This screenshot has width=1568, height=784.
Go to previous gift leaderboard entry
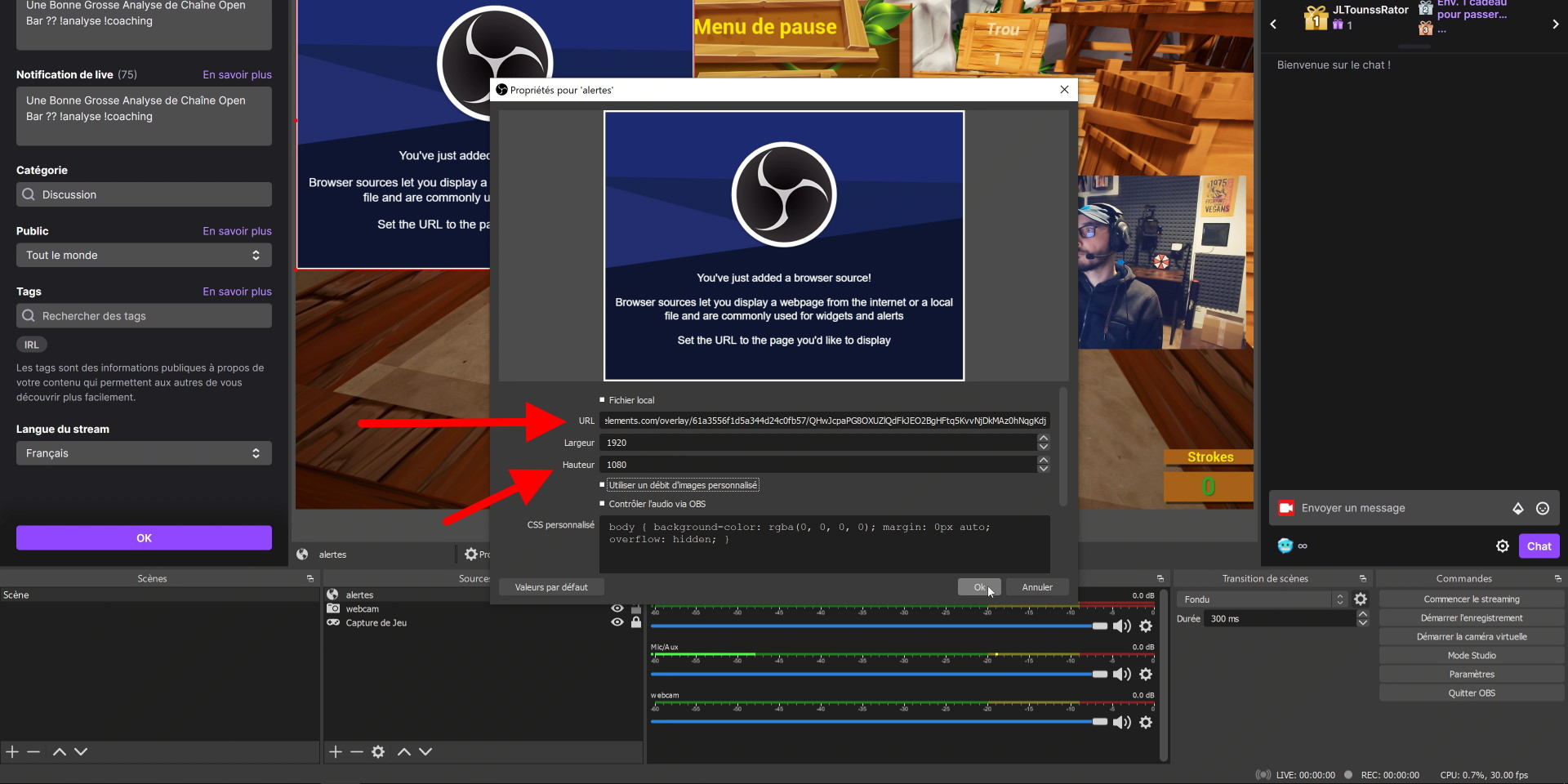[x=1273, y=24]
